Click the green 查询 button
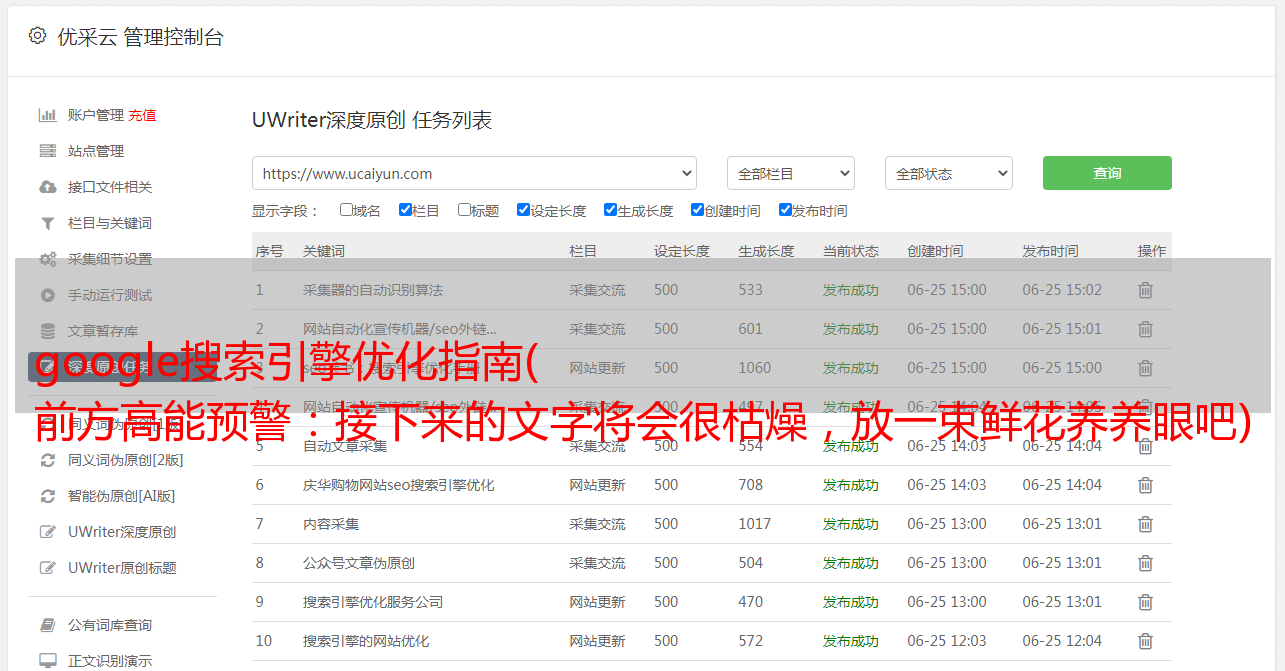Viewport: 1285px width, 671px height. 1107,173
